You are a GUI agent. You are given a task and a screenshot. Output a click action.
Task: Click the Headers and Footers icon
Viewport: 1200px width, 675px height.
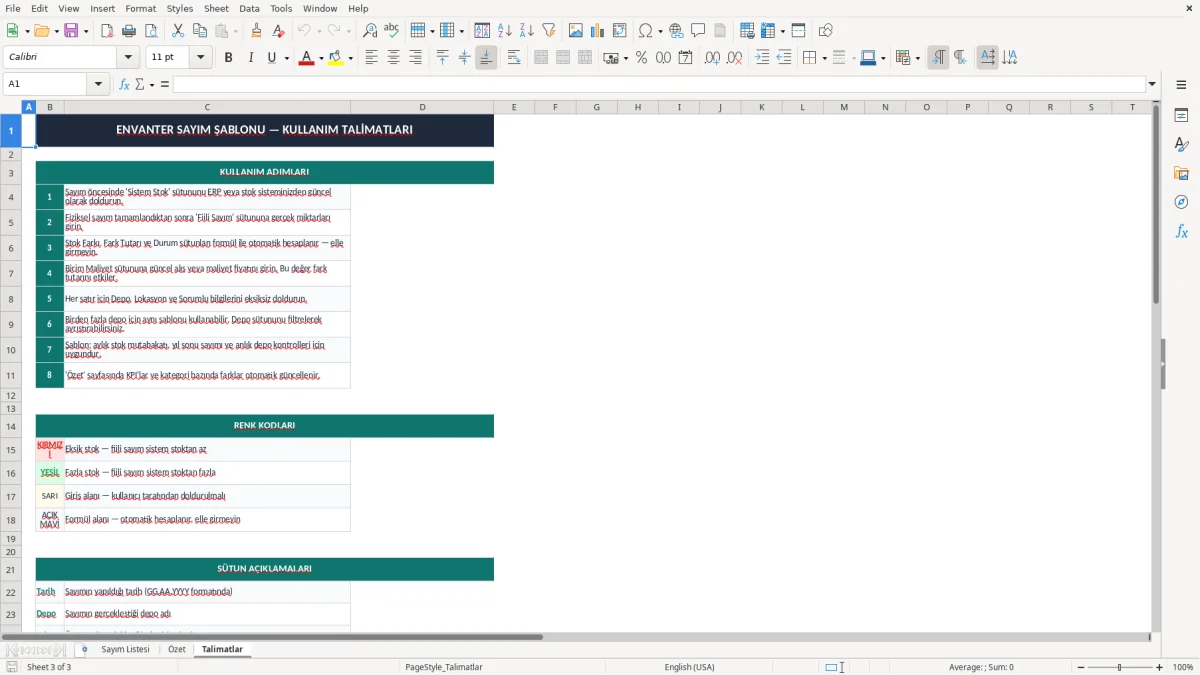[x=720, y=31]
